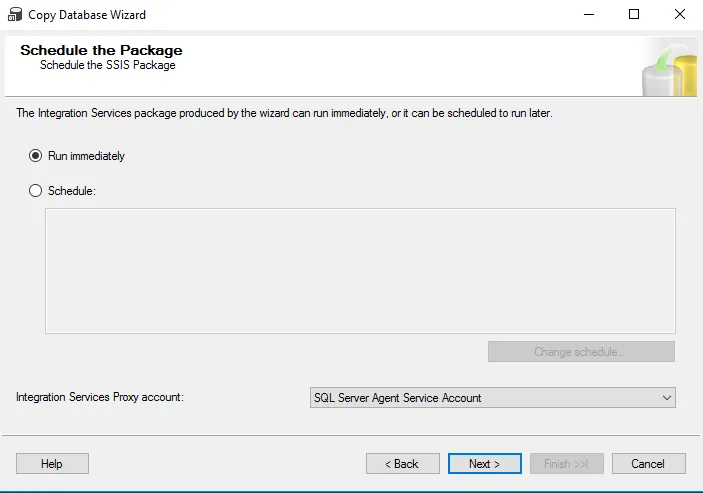
Task: Click the Schedule the Package heading
Action: click(x=101, y=50)
